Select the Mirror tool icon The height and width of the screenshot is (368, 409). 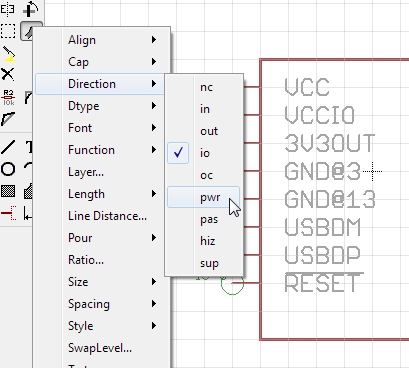7,9
